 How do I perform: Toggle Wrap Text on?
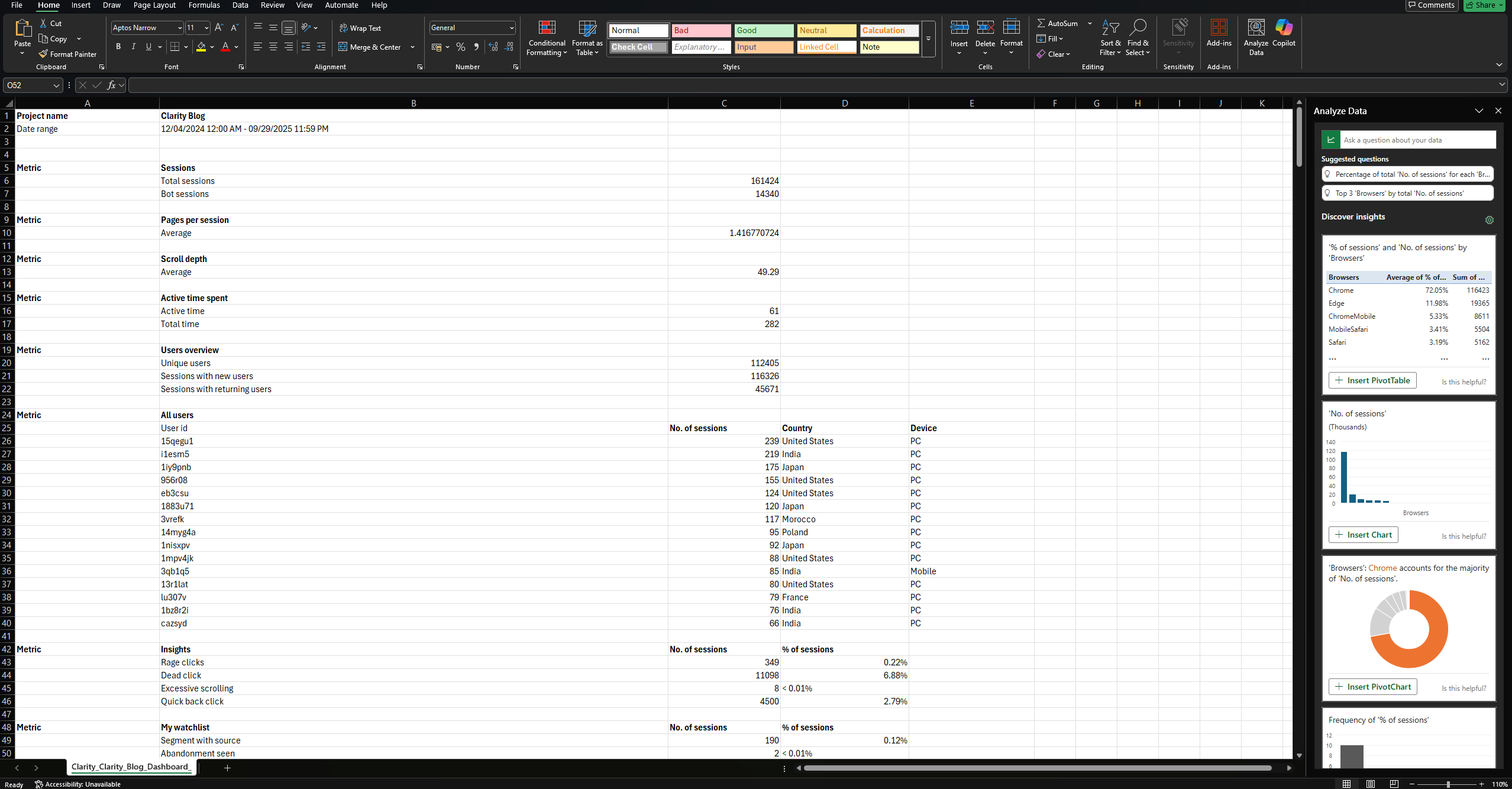click(360, 28)
